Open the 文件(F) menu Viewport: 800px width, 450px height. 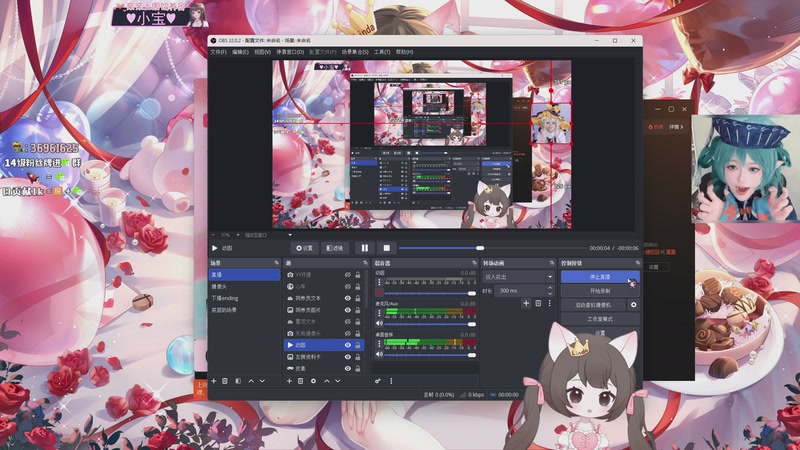(219, 52)
